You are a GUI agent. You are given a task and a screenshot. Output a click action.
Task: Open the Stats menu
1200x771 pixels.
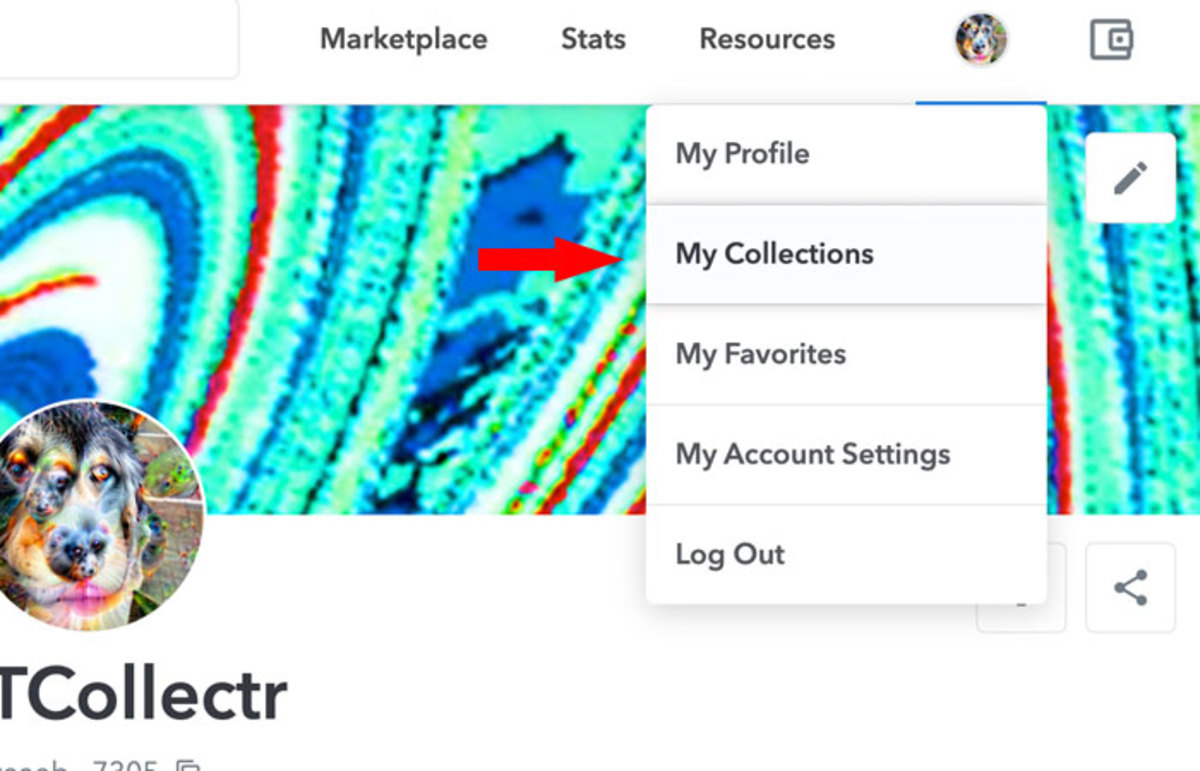(593, 40)
